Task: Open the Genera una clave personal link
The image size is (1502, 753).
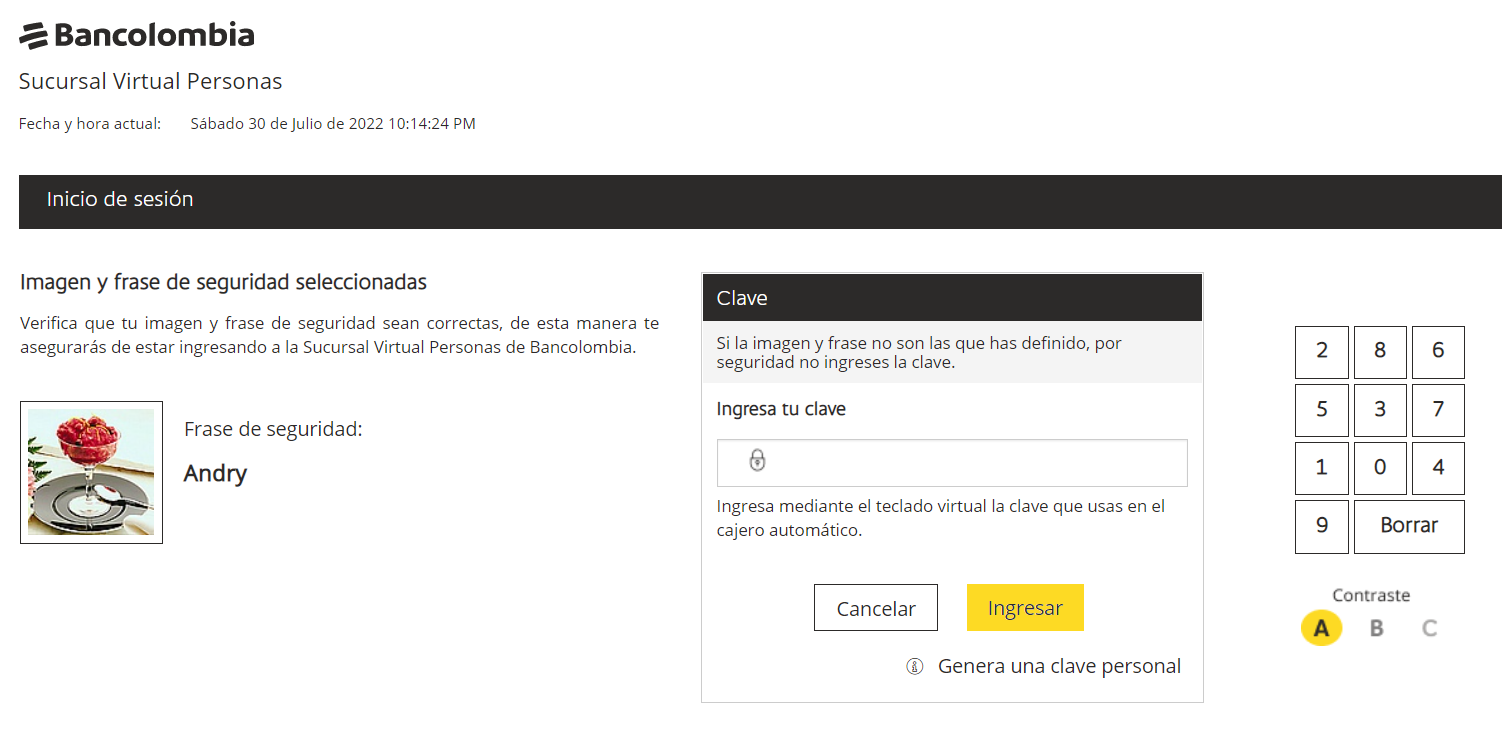Action: pos(1059,667)
